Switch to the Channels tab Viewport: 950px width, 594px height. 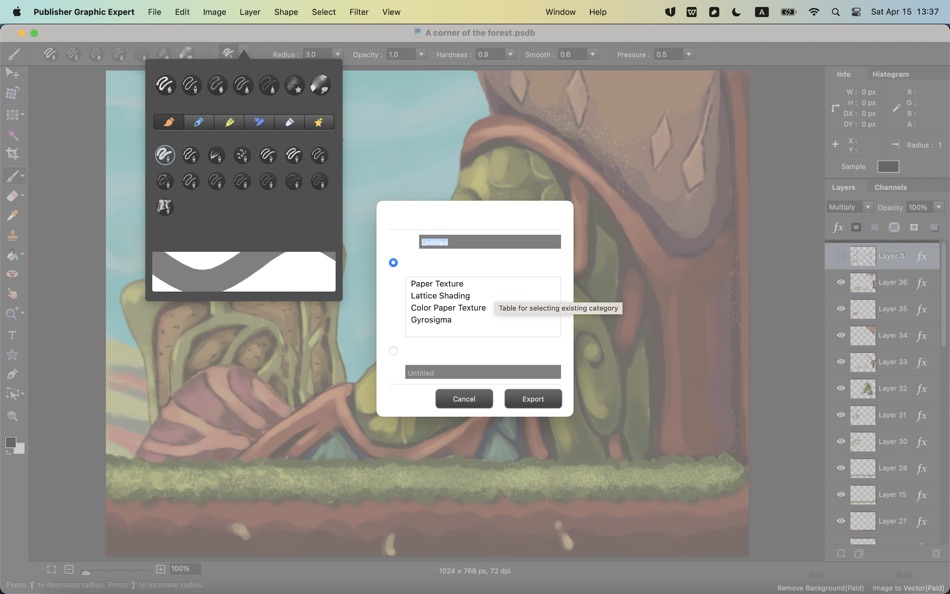point(890,187)
